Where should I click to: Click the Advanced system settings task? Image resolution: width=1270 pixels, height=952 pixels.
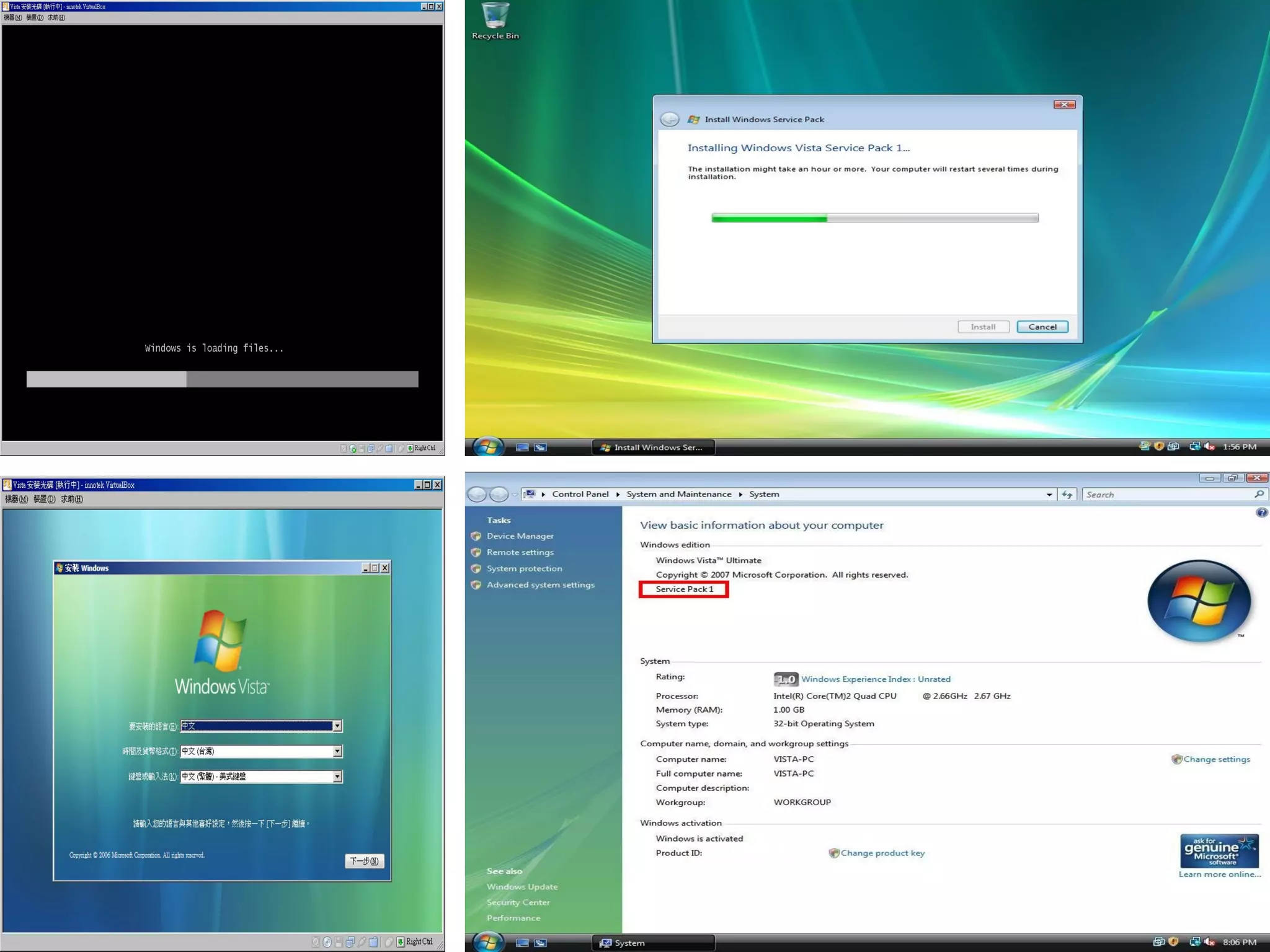coord(540,585)
